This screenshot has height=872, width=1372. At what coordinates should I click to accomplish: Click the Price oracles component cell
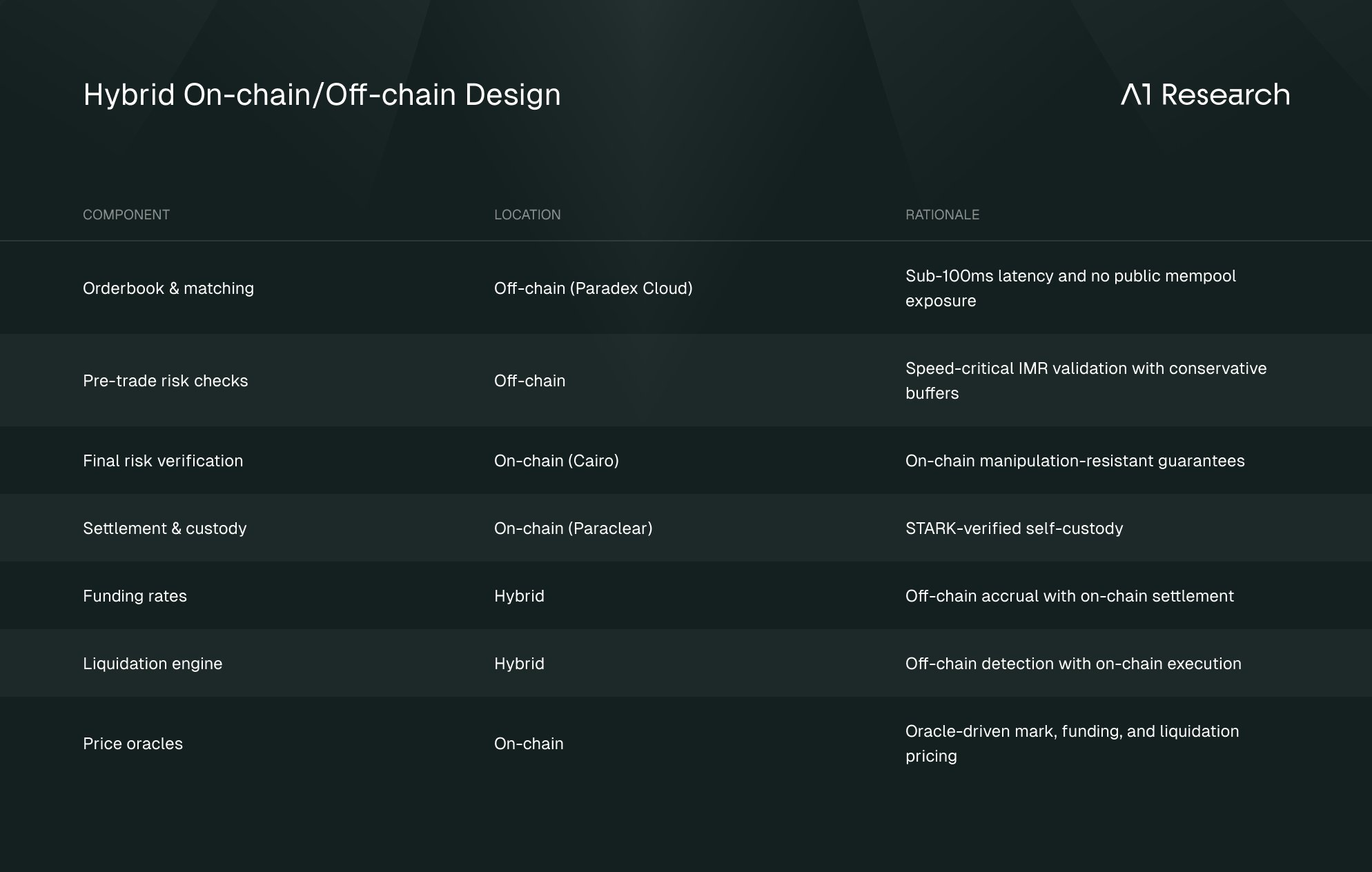click(133, 744)
